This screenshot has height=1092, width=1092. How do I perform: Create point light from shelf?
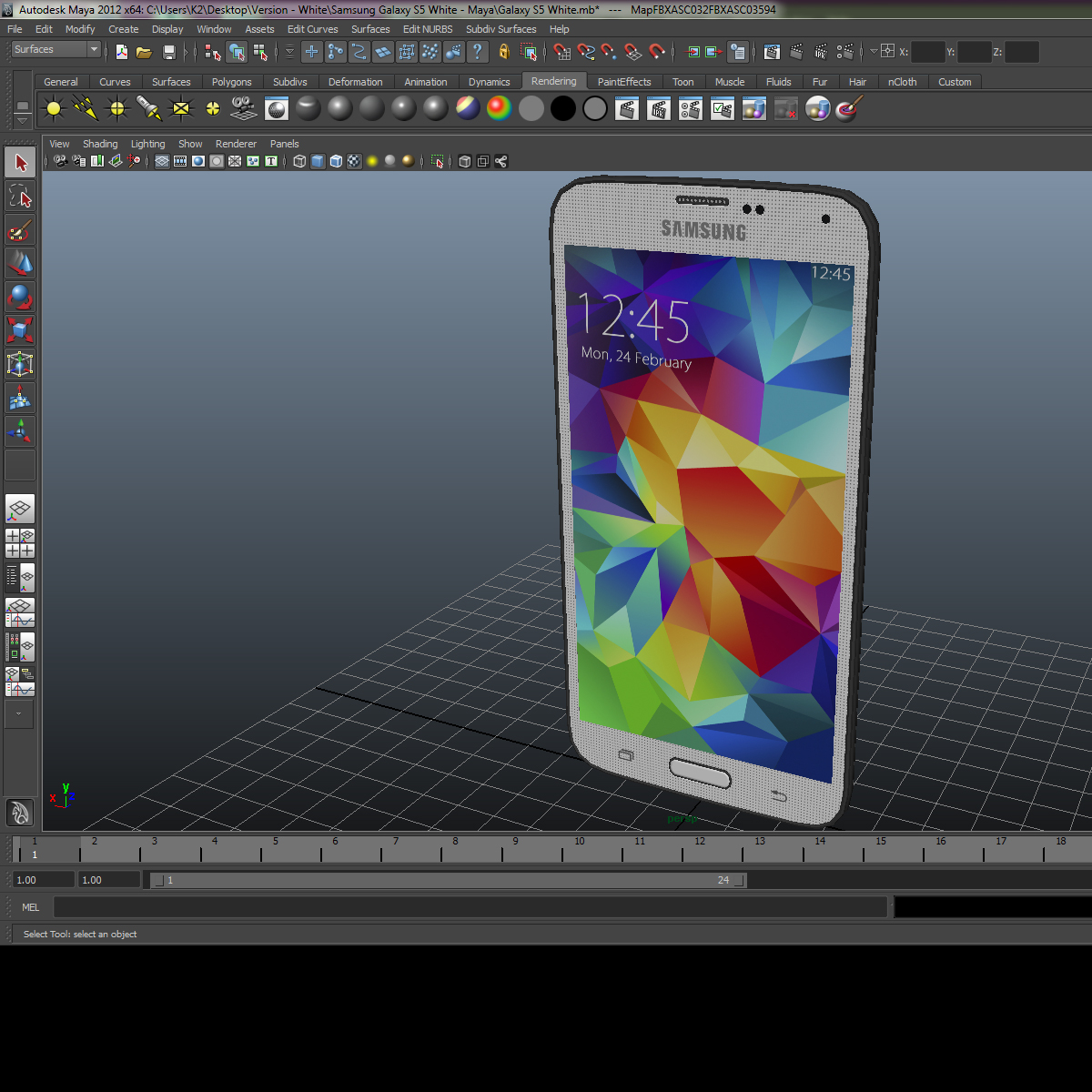pos(117,109)
